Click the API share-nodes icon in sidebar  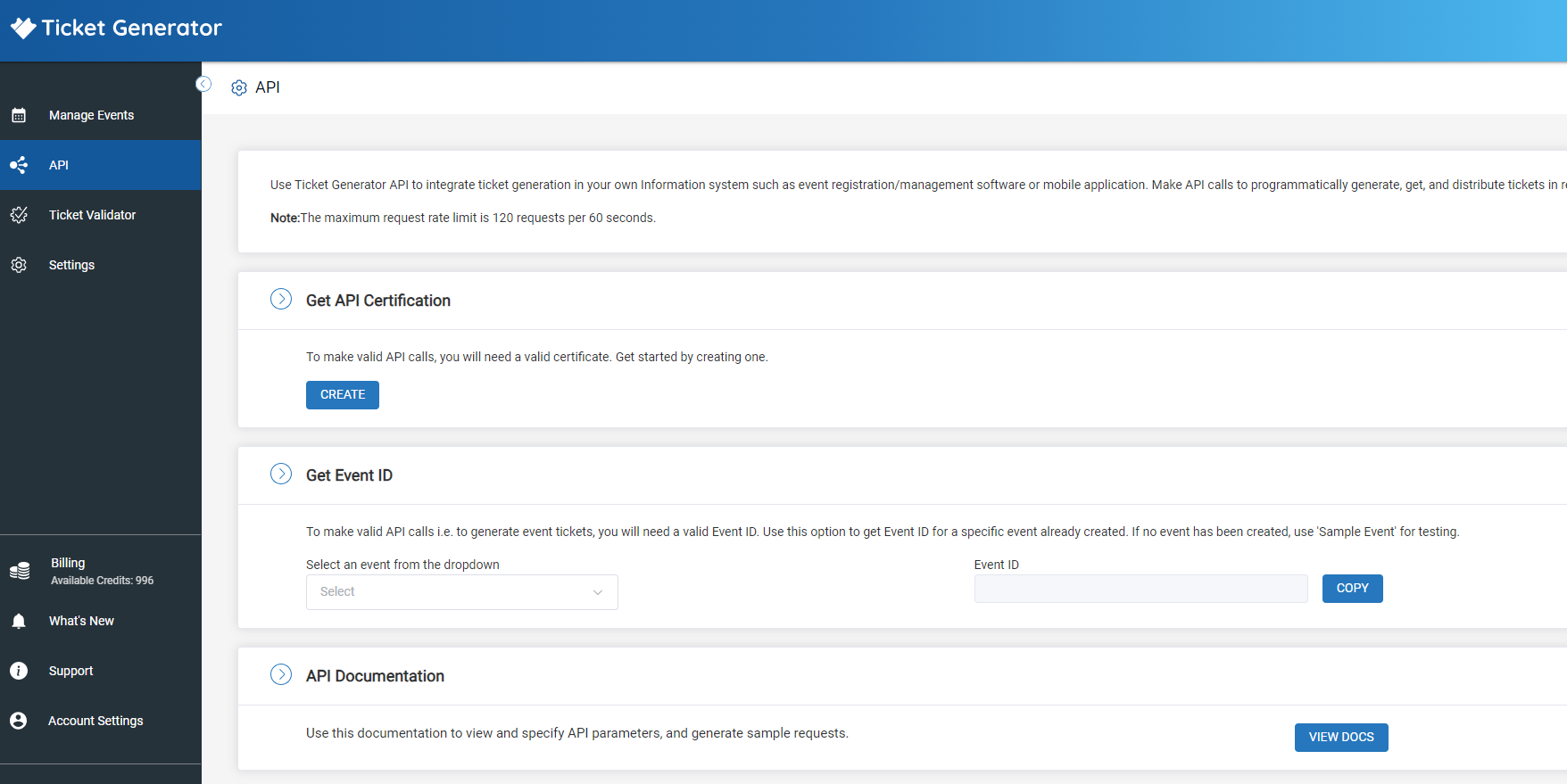click(x=19, y=165)
